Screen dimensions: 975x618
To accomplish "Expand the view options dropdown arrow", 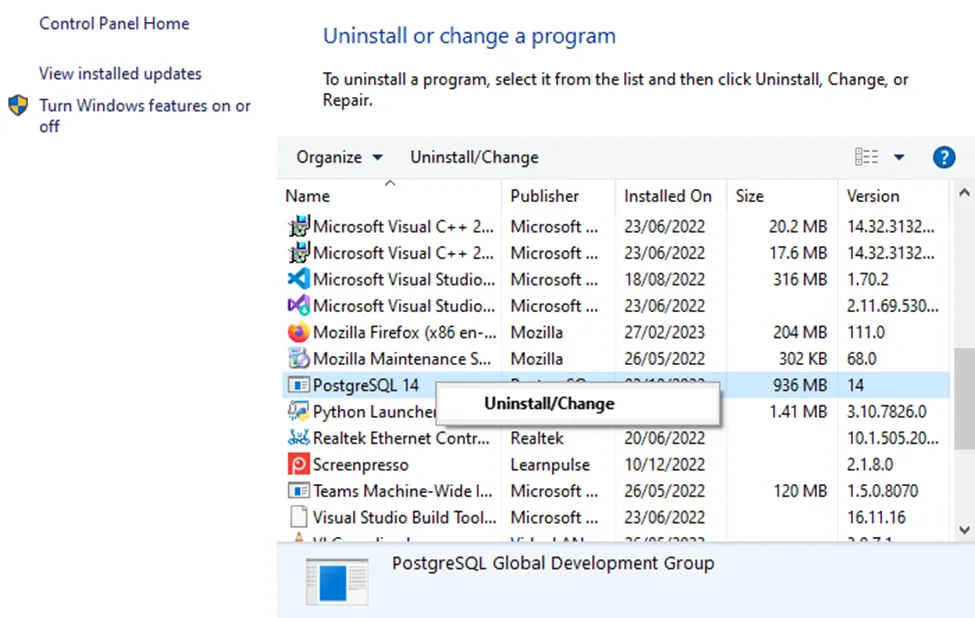I will coord(898,157).
